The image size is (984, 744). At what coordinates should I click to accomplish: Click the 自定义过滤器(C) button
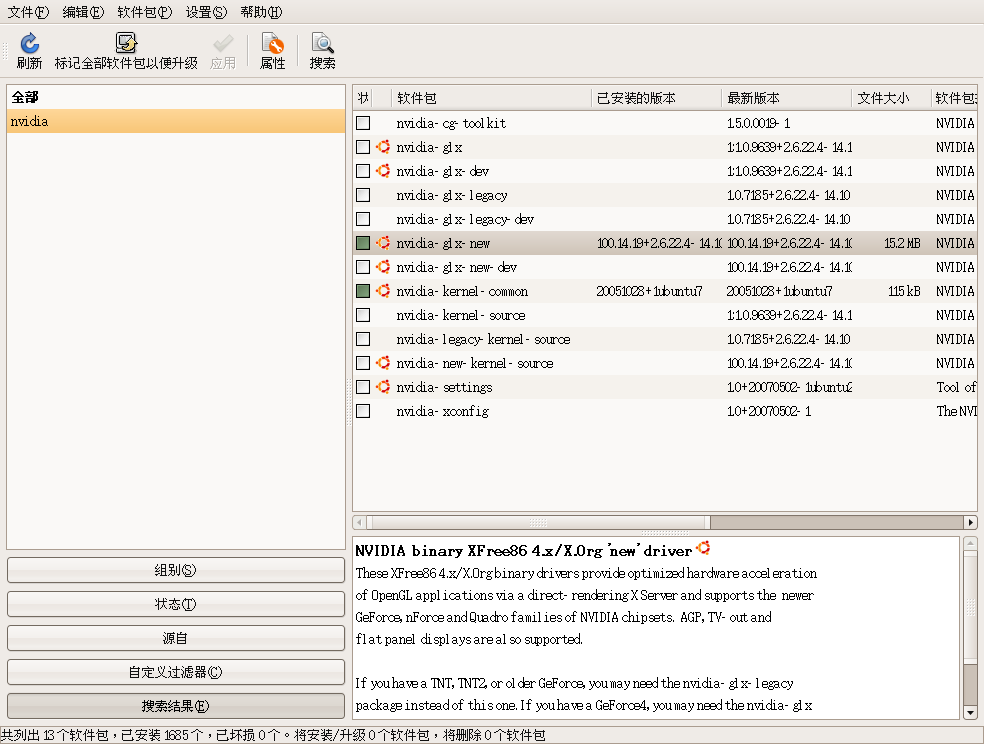[x=176, y=672]
